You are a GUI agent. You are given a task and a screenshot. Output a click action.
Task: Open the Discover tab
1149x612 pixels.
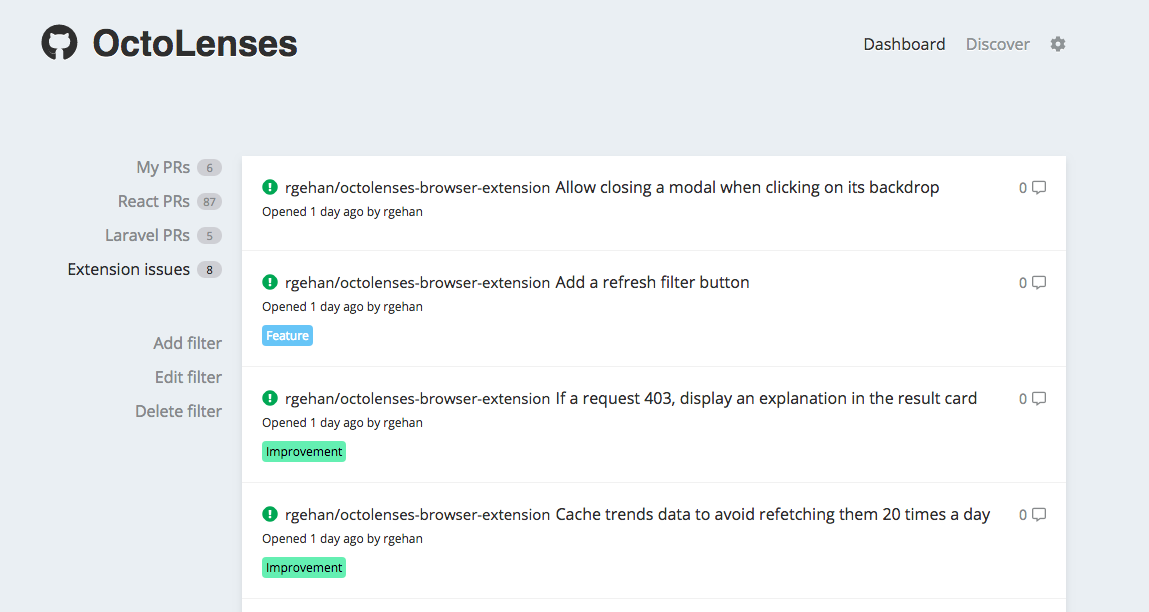[x=997, y=44]
